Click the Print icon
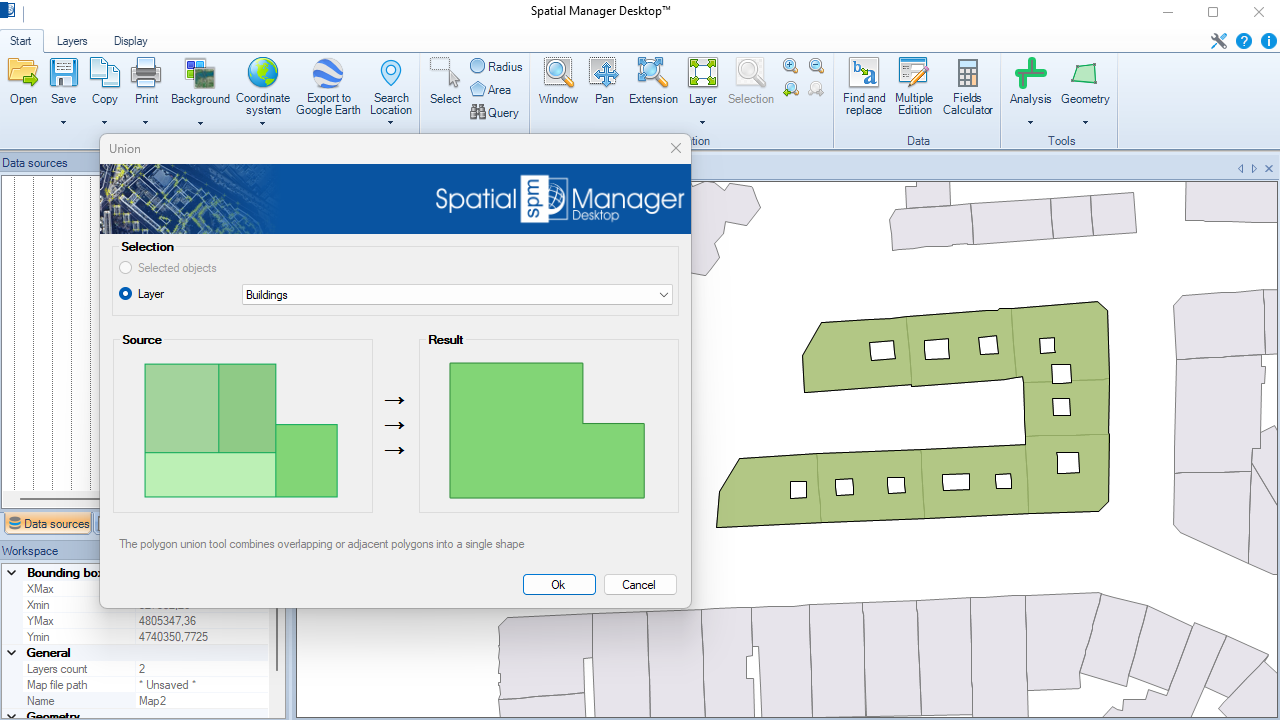This screenshot has height=720, width=1280. coord(146,73)
